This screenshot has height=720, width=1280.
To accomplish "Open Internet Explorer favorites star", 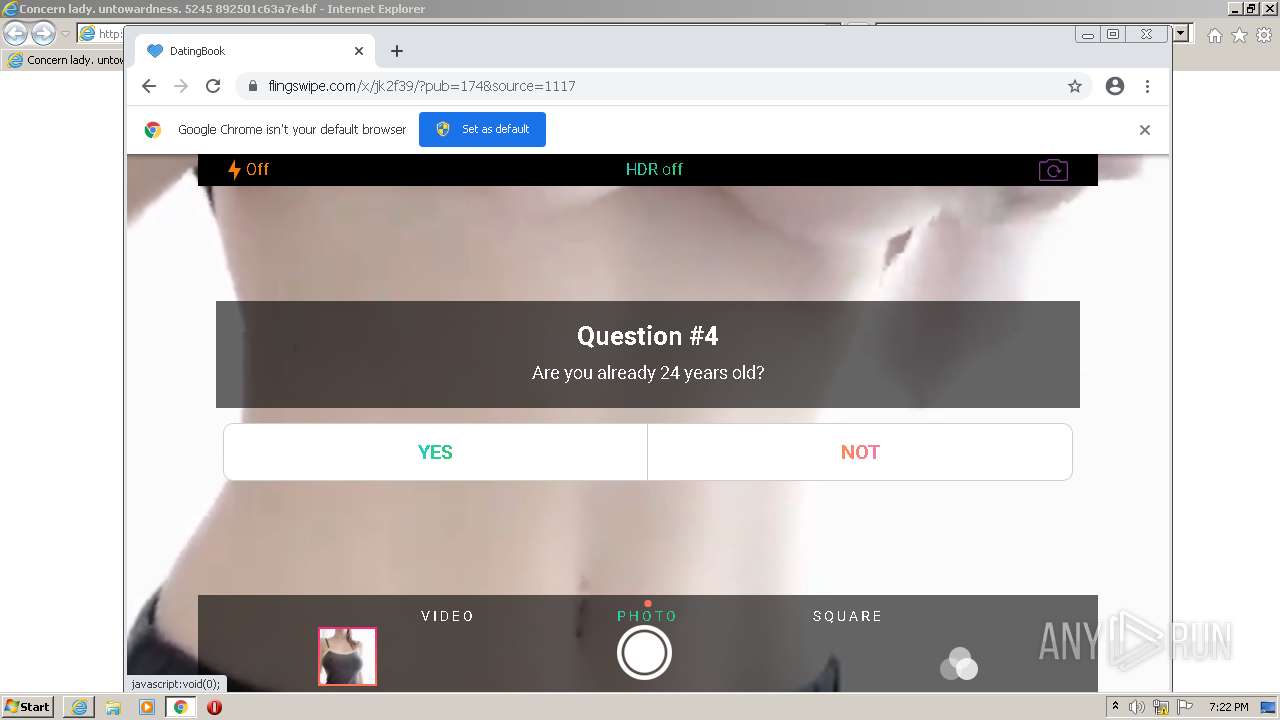I will pos(1240,35).
